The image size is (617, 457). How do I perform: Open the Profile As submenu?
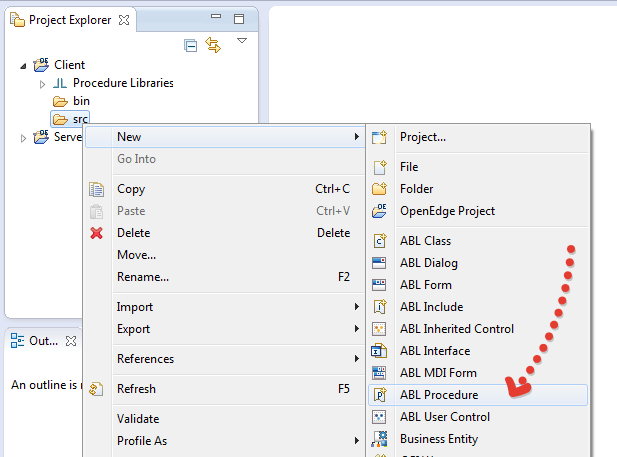pyautogui.click(x=225, y=441)
